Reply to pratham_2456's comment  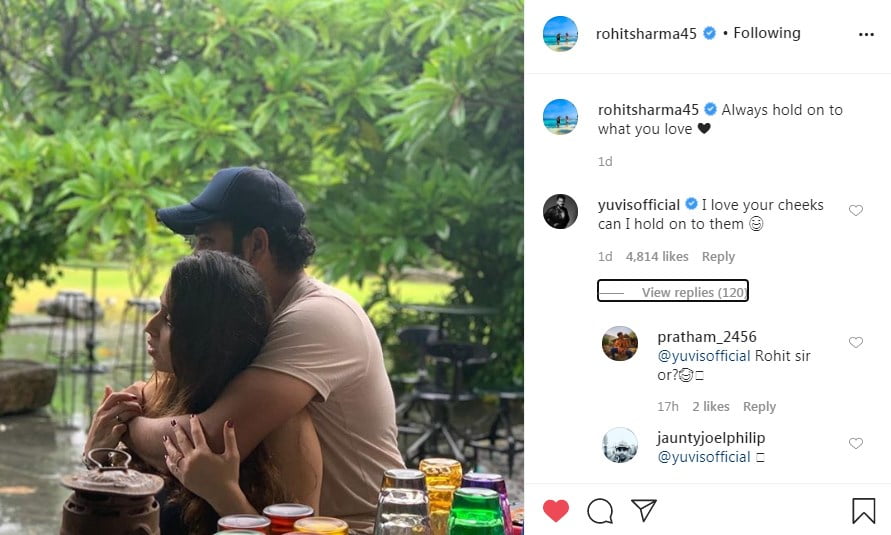point(759,407)
